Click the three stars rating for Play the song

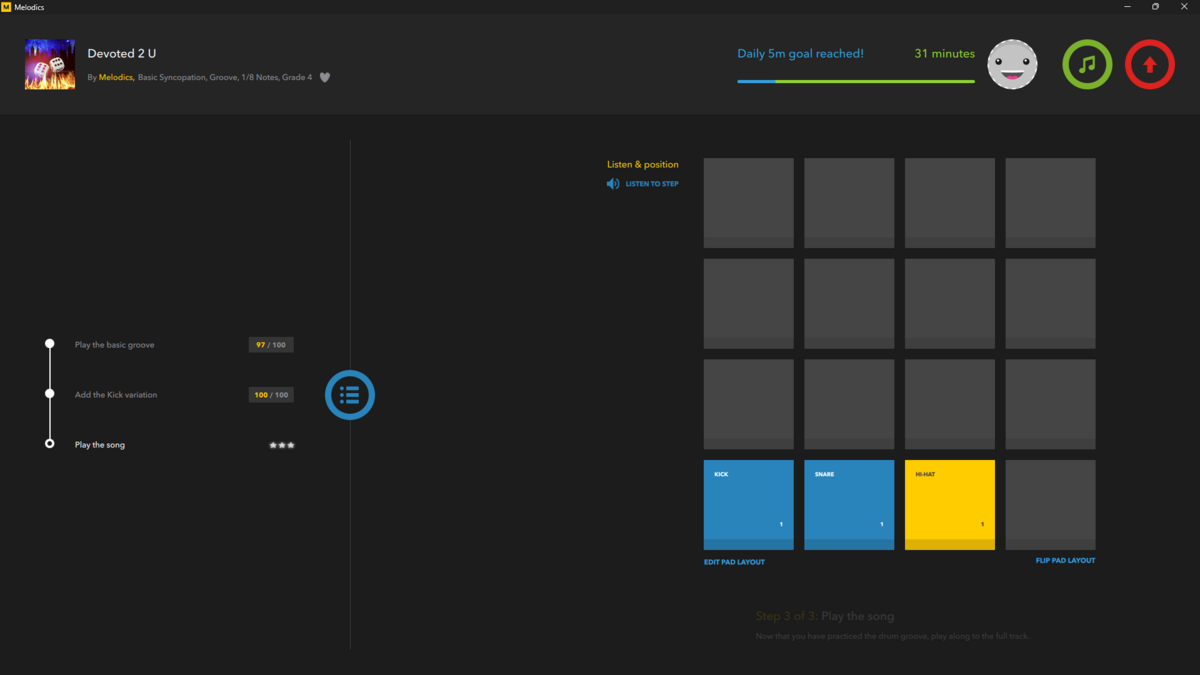pos(282,445)
